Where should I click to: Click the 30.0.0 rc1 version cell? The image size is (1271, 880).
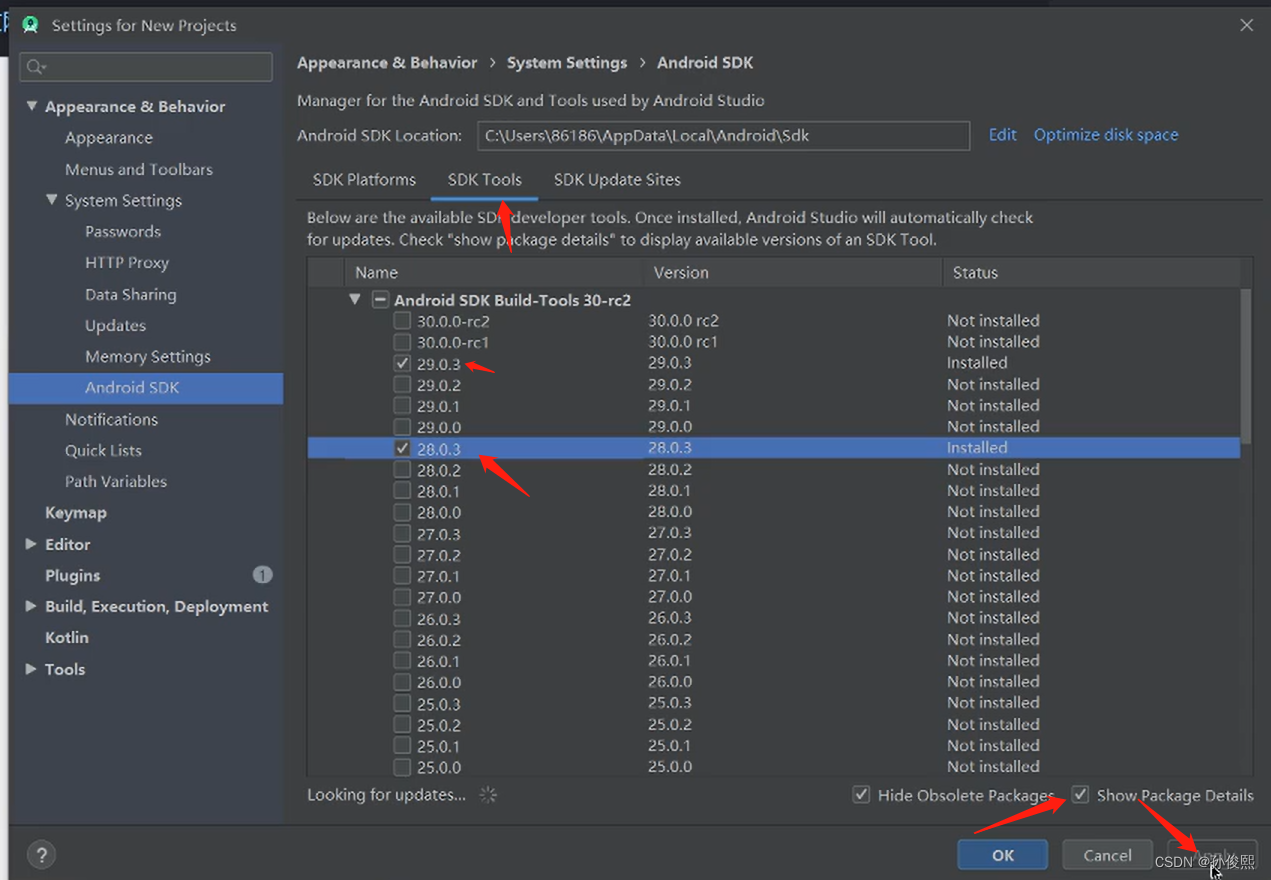683,342
